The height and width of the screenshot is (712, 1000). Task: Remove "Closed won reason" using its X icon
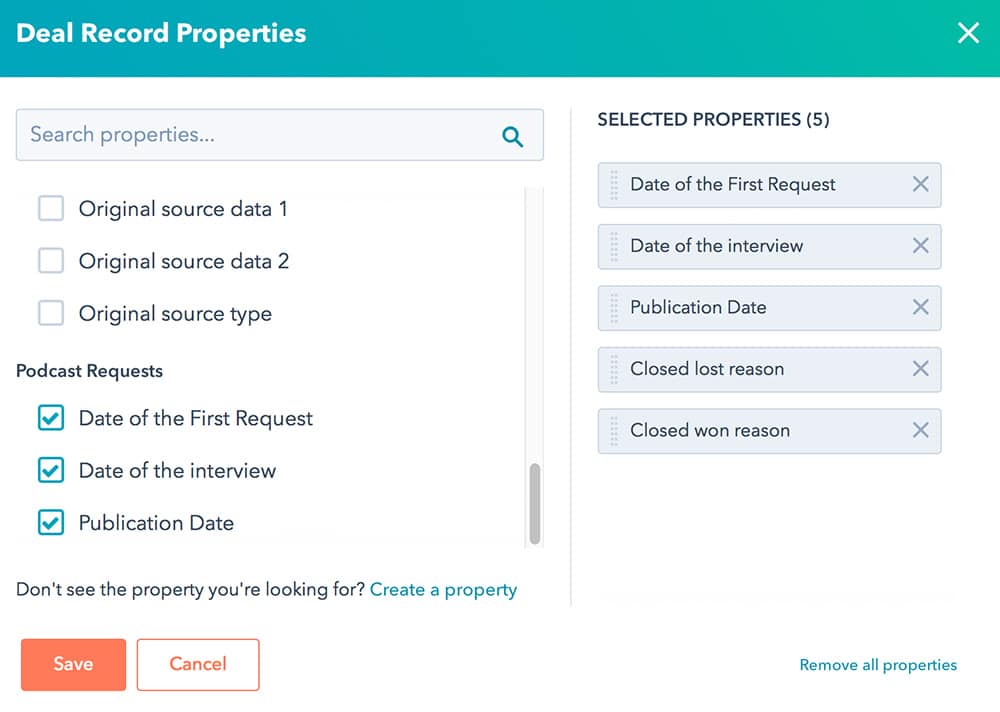tap(921, 431)
